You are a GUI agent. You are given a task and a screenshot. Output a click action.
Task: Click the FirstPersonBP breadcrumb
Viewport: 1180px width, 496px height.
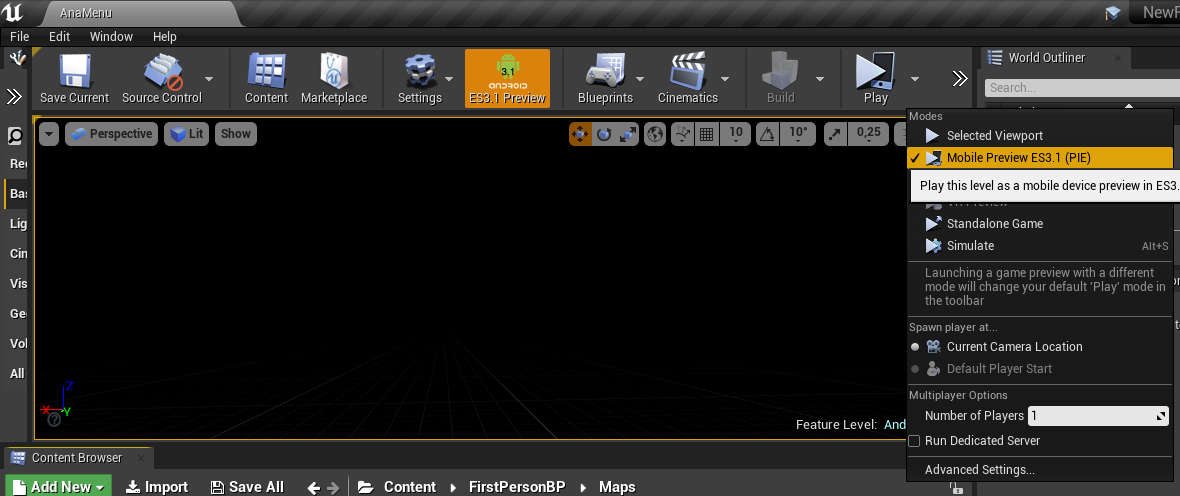[x=517, y=487]
